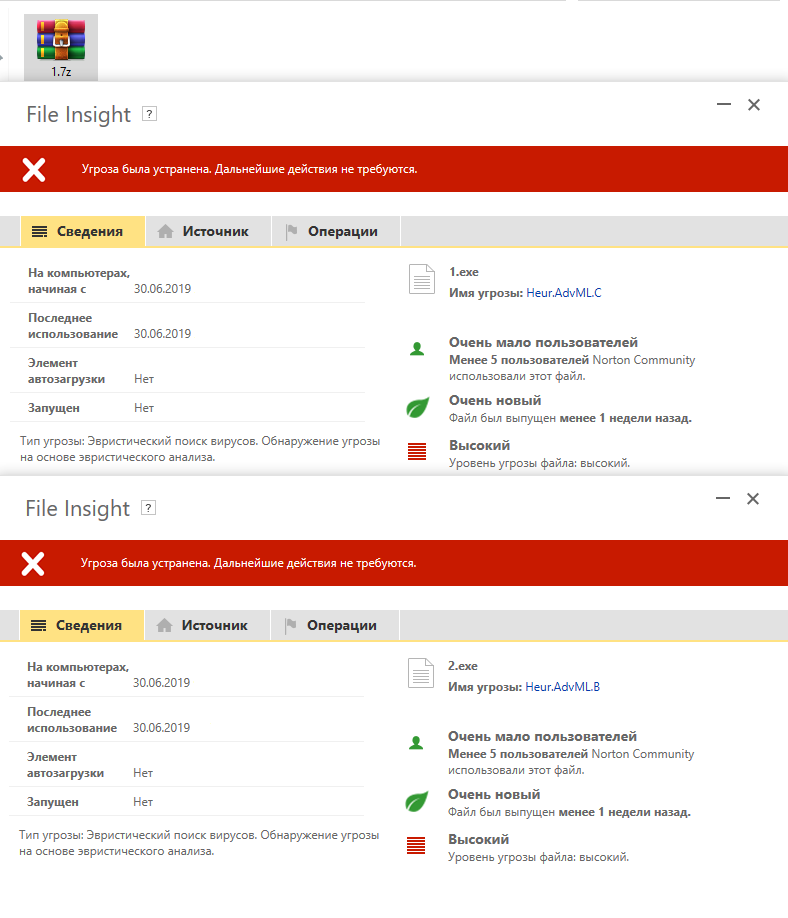Open Heur.AdvML.B threat name link
The width and height of the screenshot is (788, 918).
click(x=563, y=687)
